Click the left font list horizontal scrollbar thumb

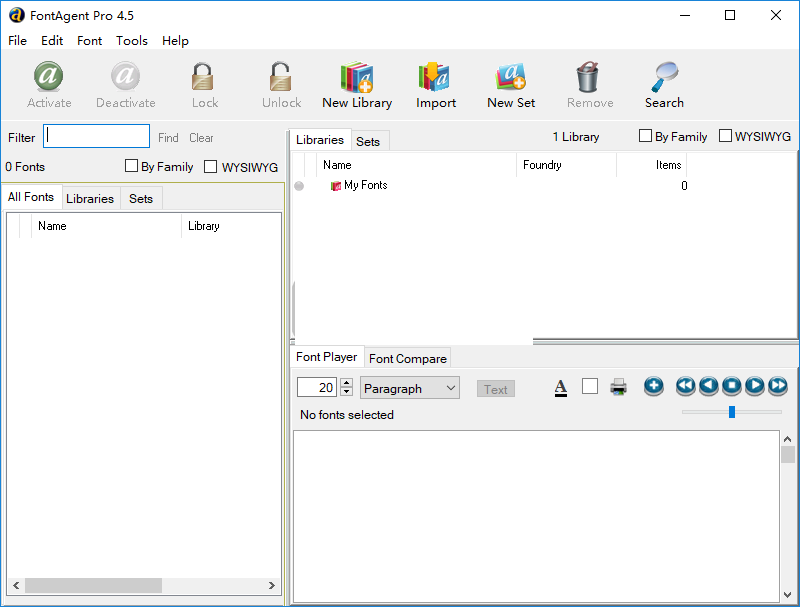point(93,586)
